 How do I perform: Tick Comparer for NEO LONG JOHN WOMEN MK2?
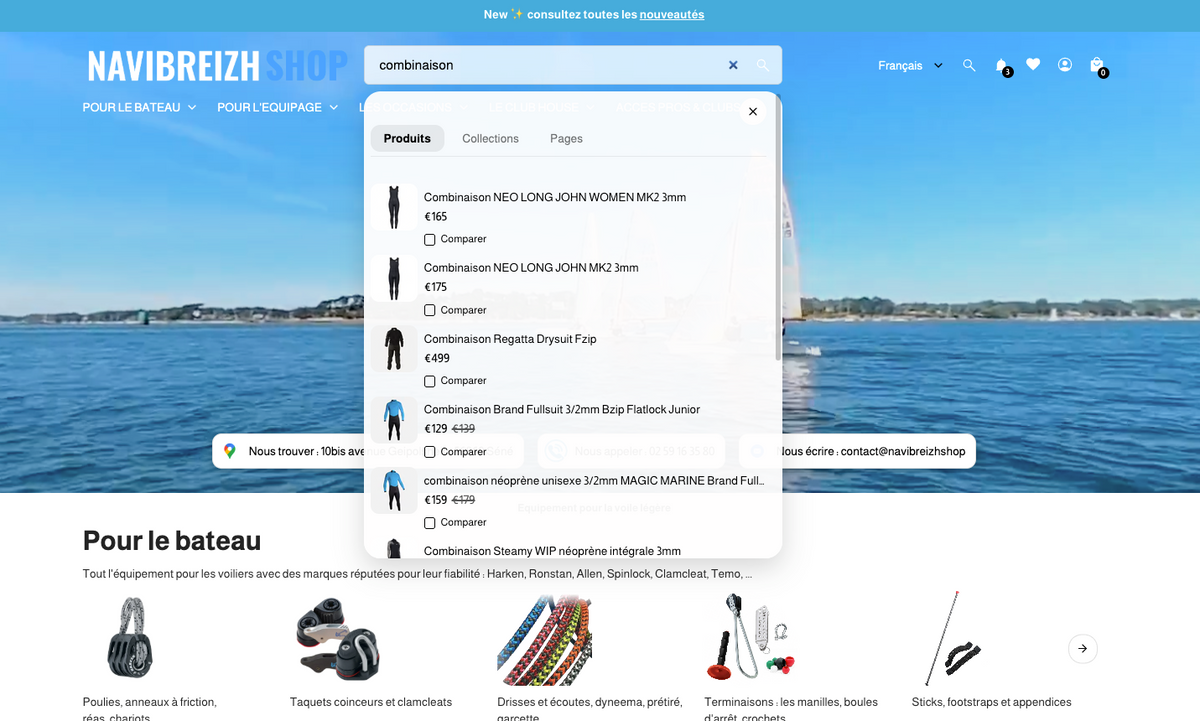[430, 239]
